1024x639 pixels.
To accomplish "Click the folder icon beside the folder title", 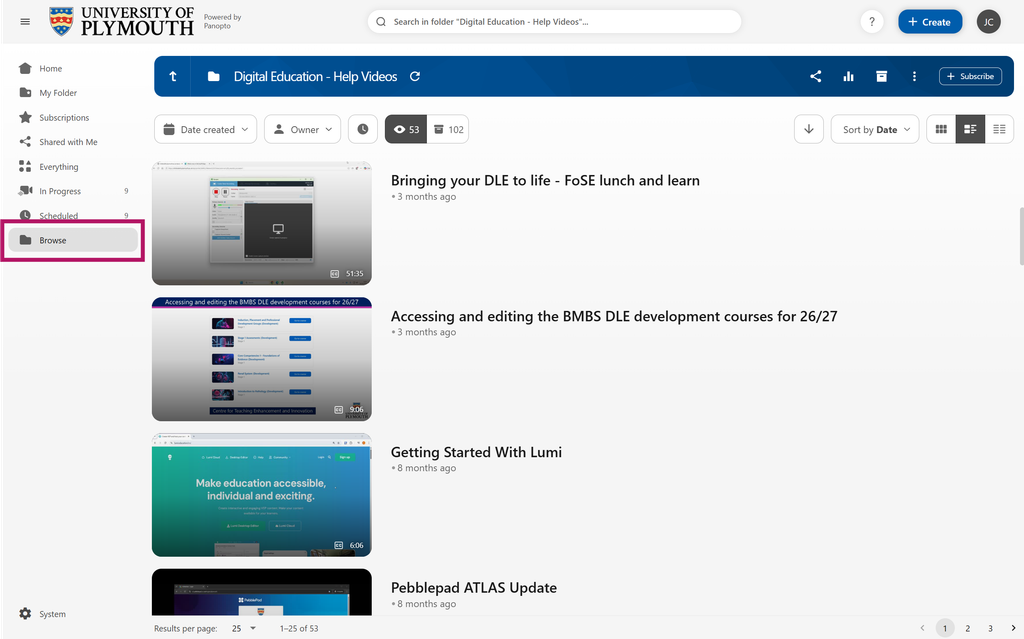I will (214, 76).
